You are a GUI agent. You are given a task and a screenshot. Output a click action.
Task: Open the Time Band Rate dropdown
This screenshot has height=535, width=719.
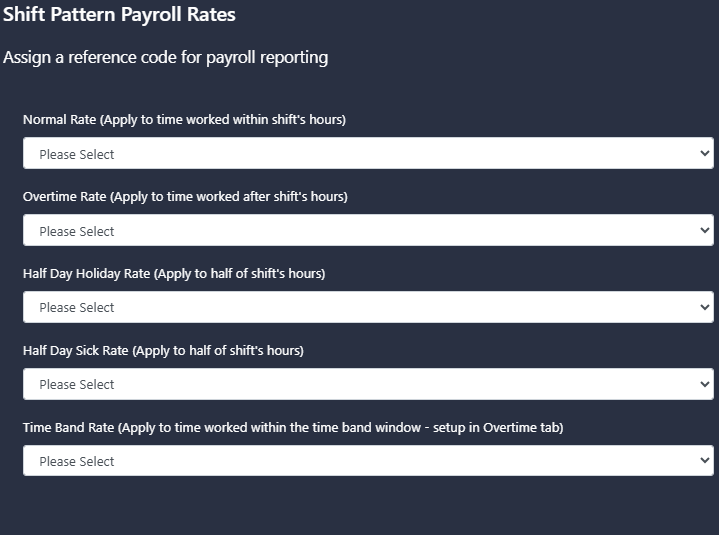coord(368,461)
